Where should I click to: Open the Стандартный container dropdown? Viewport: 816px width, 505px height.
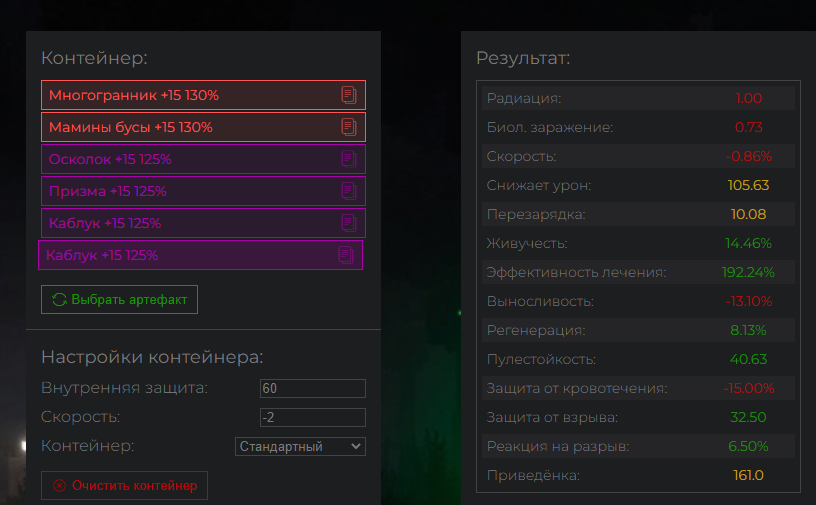(300, 446)
